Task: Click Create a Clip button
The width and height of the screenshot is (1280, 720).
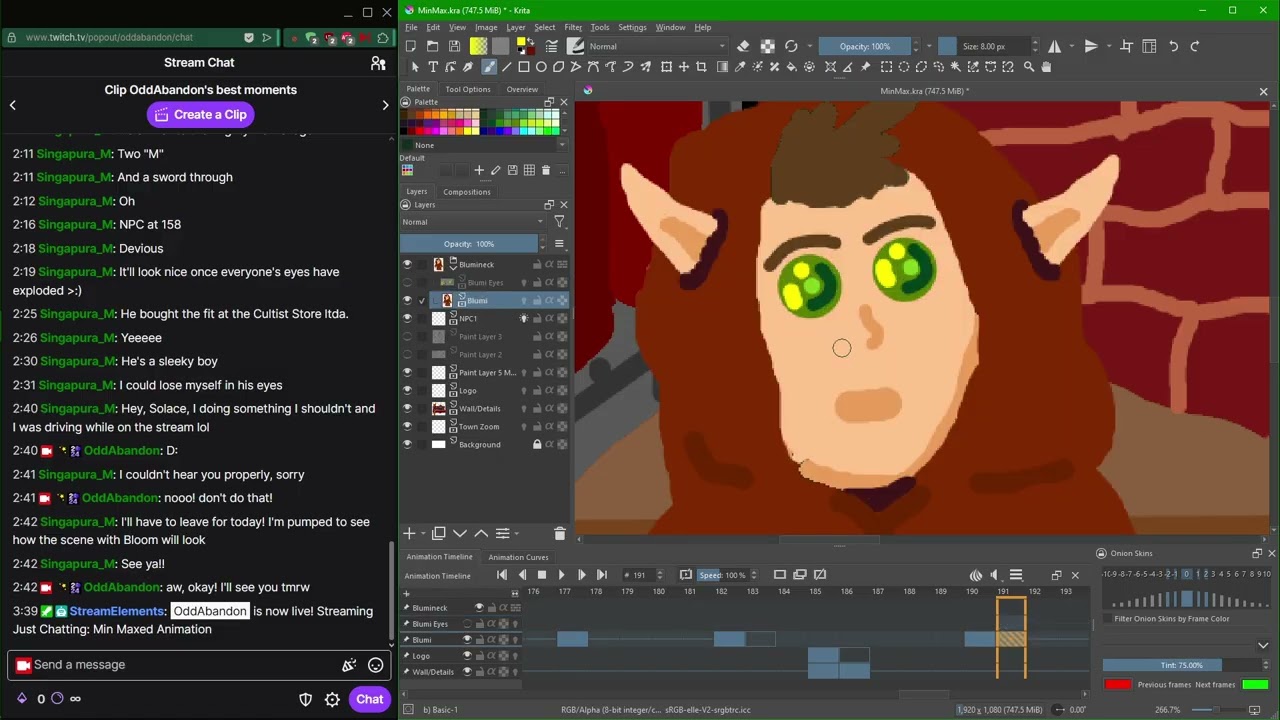Action: pos(199,115)
